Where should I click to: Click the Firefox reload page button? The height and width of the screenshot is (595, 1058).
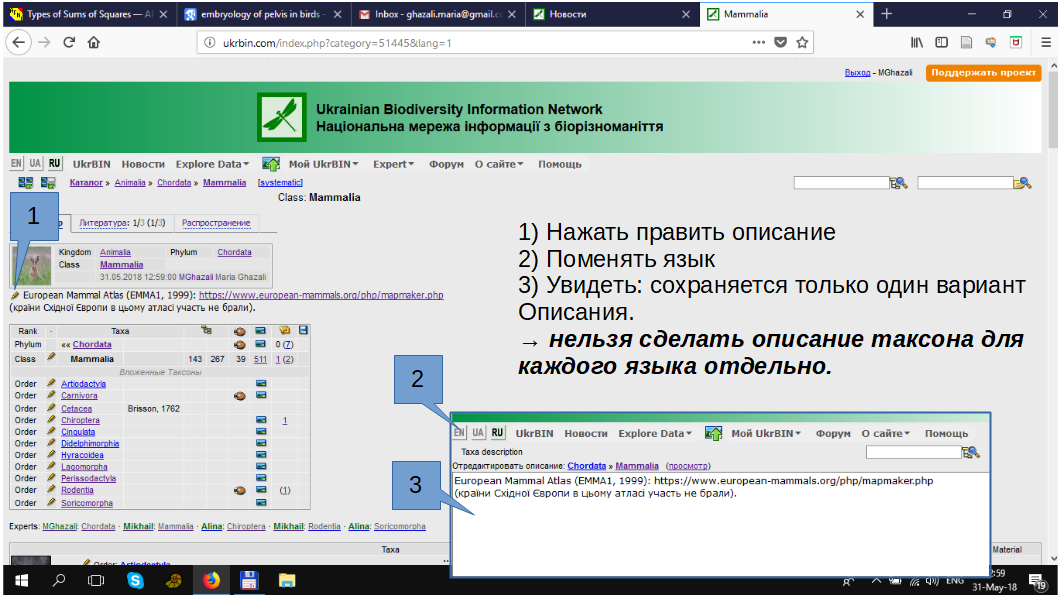[69, 43]
